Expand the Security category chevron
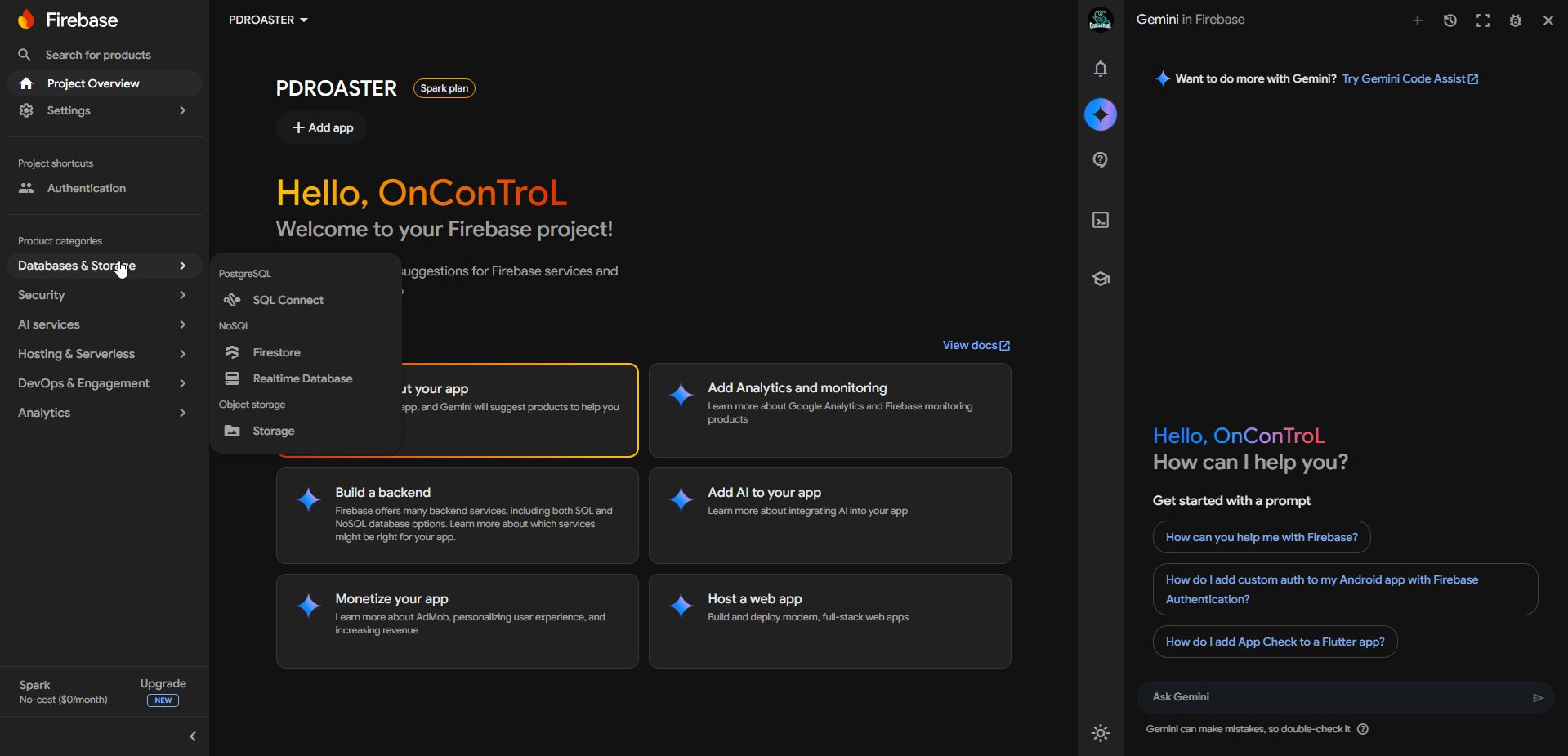Viewport: 1568px width, 756px height. pyautogui.click(x=183, y=295)
